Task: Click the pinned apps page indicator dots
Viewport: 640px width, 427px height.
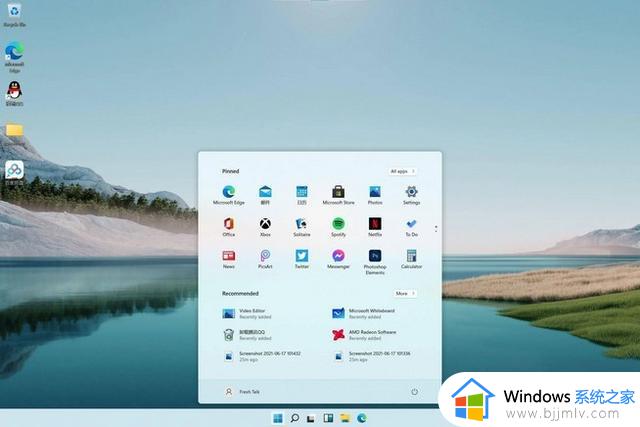Action: pos(436,229)
